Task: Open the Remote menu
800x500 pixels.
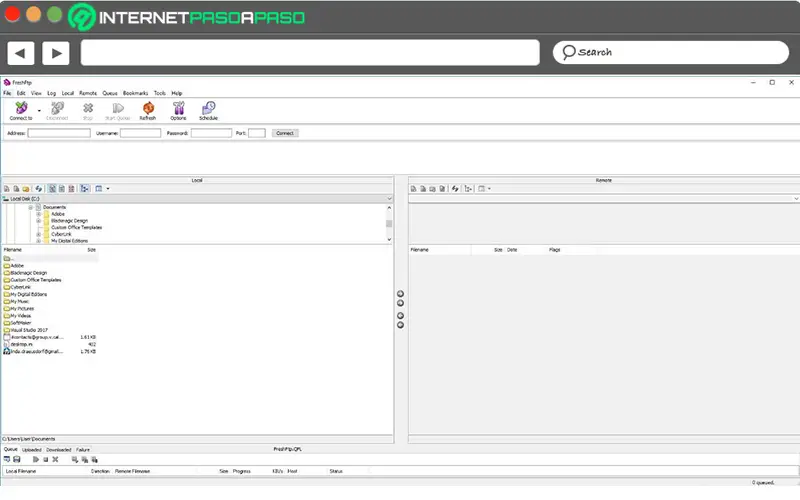Action: pyautogui.click(x=88, y=93)
